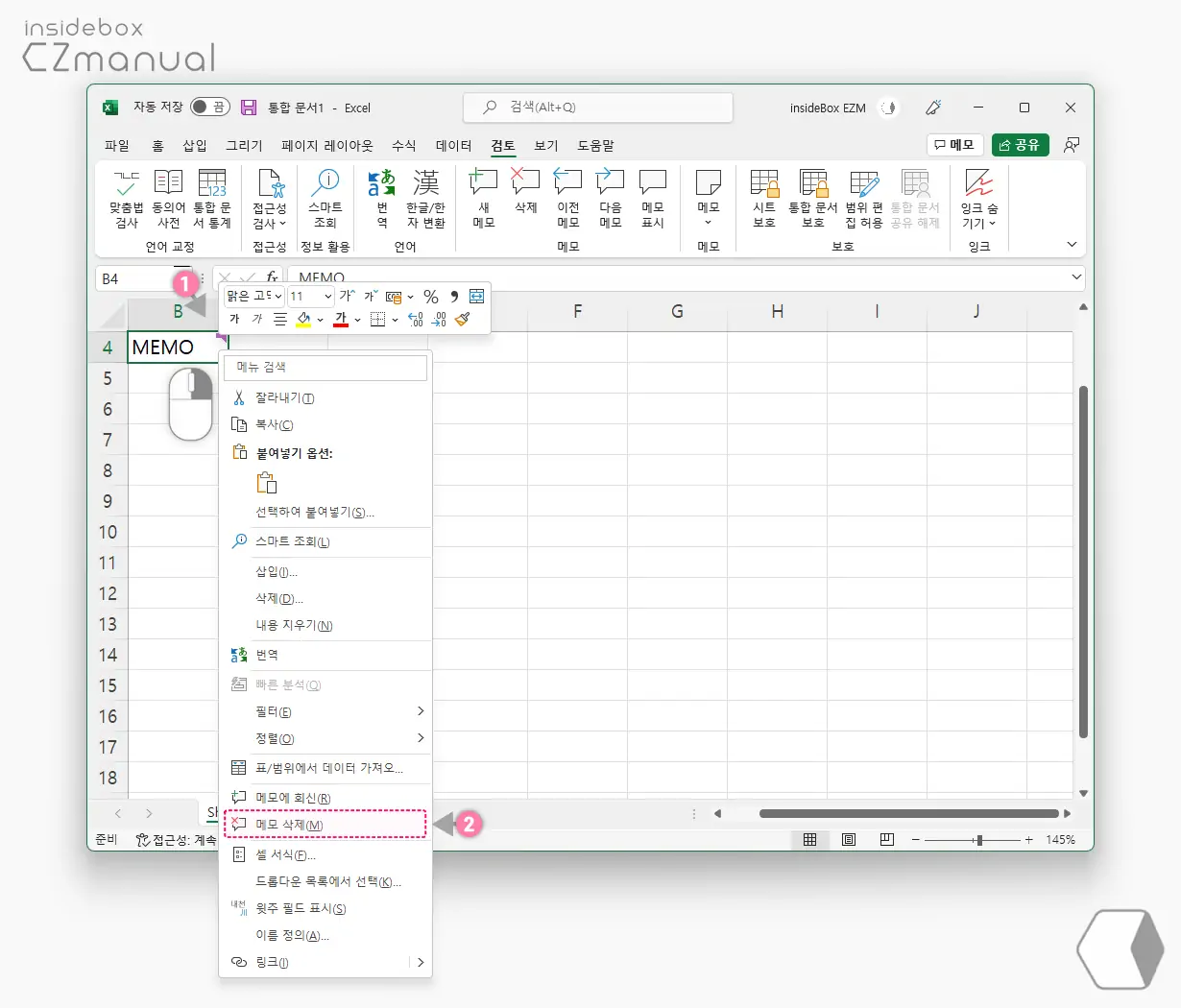Screen dimensions: 1181x1008
Task: Choose 복사 from context menu
Action: (327, 424)
